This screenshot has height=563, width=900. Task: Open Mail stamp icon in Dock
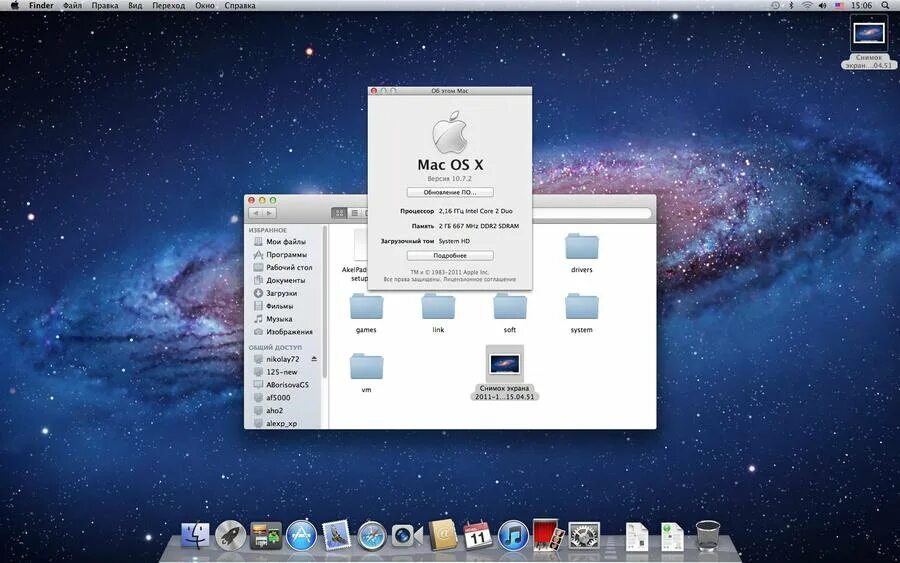tap(336, 535)
